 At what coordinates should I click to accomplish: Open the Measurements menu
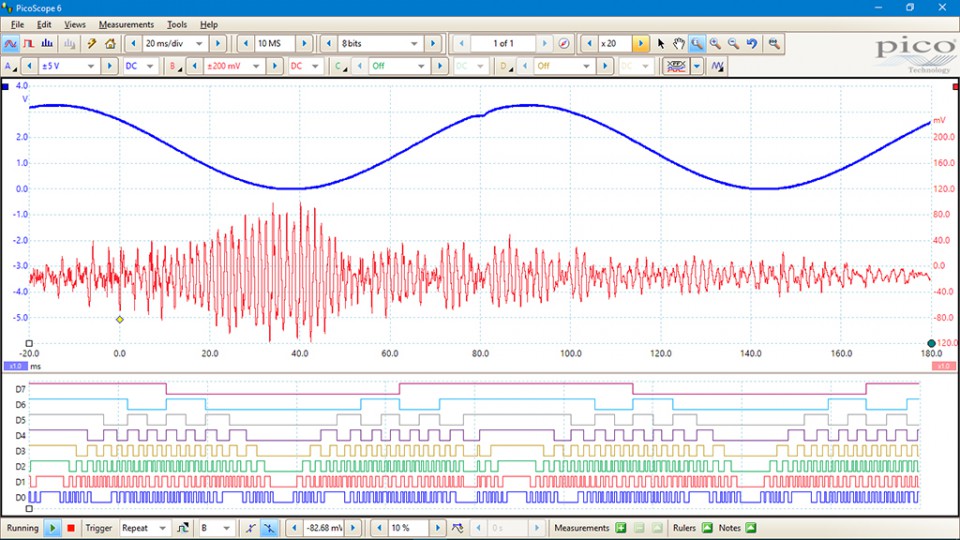point(126,24)
